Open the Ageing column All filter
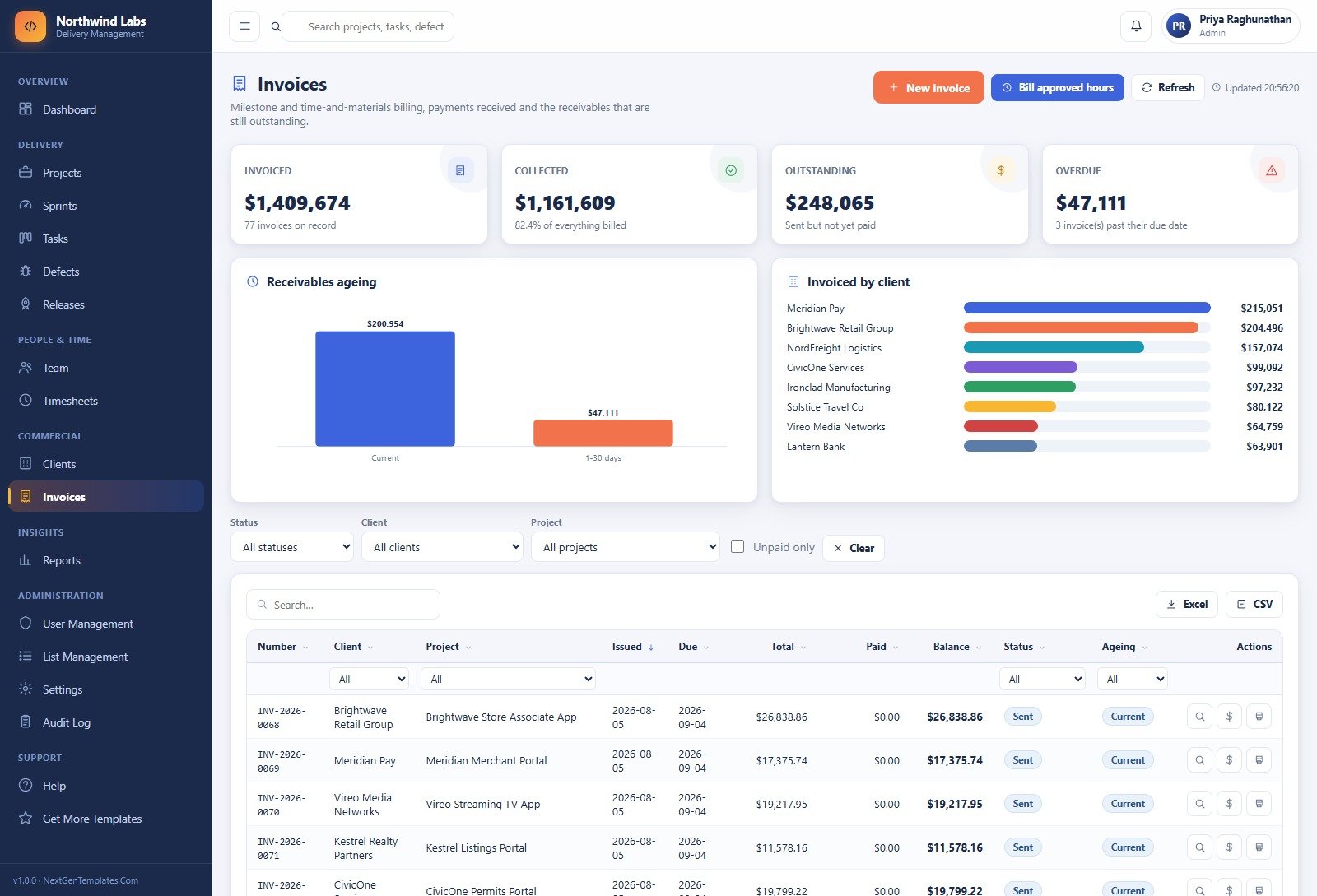Viewport: 1317px width, 896px height. point(1133,679)
